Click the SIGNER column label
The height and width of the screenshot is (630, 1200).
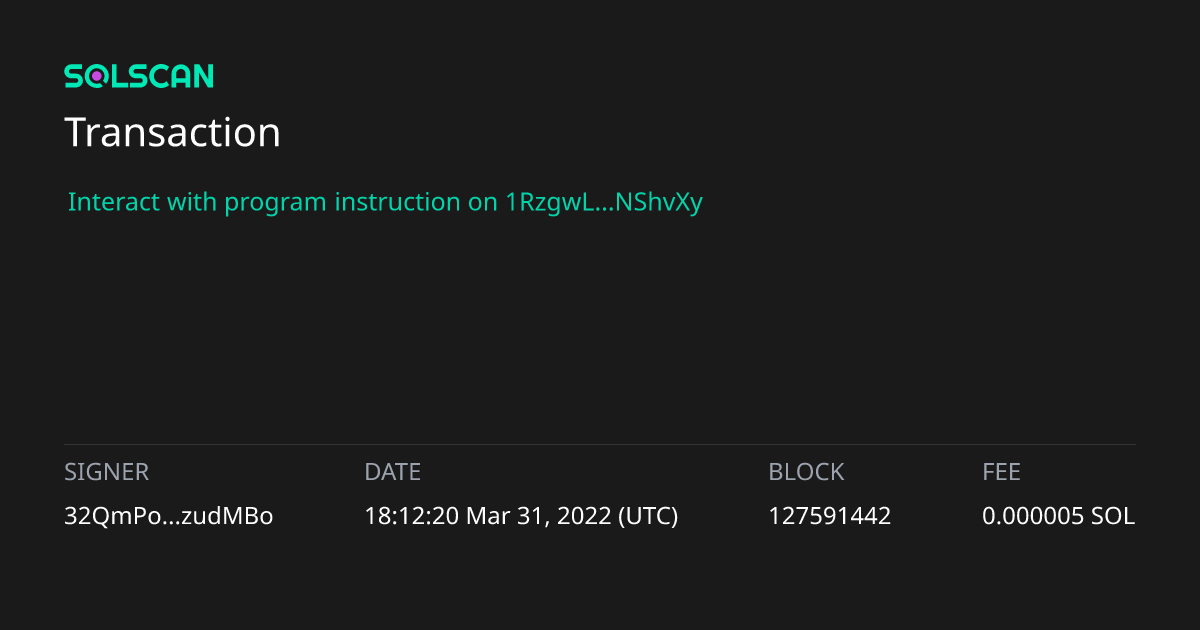(x=106, y=472)
